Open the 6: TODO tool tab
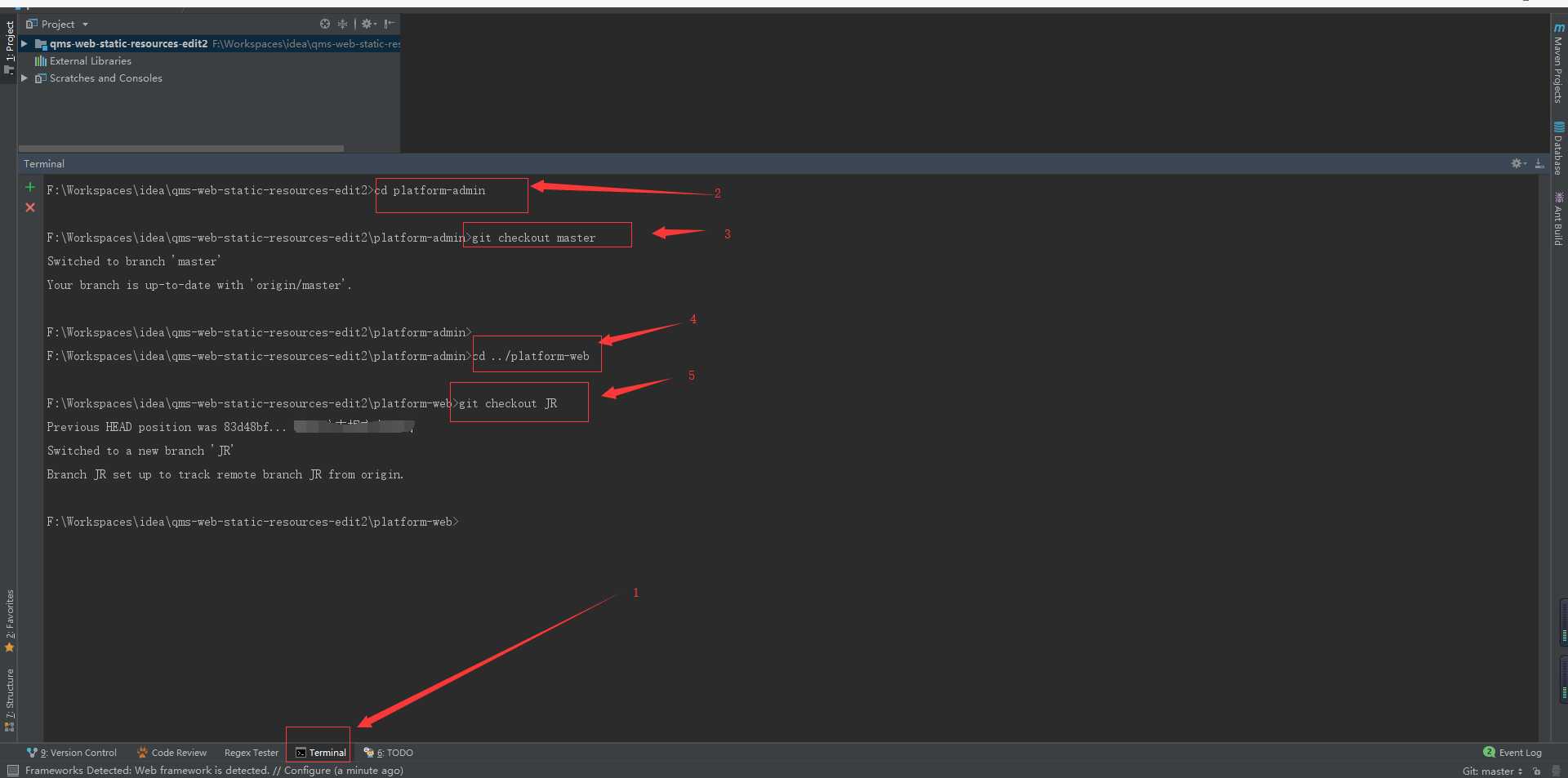Screen dimensions: 1568x778 click(x=389, y=753)
